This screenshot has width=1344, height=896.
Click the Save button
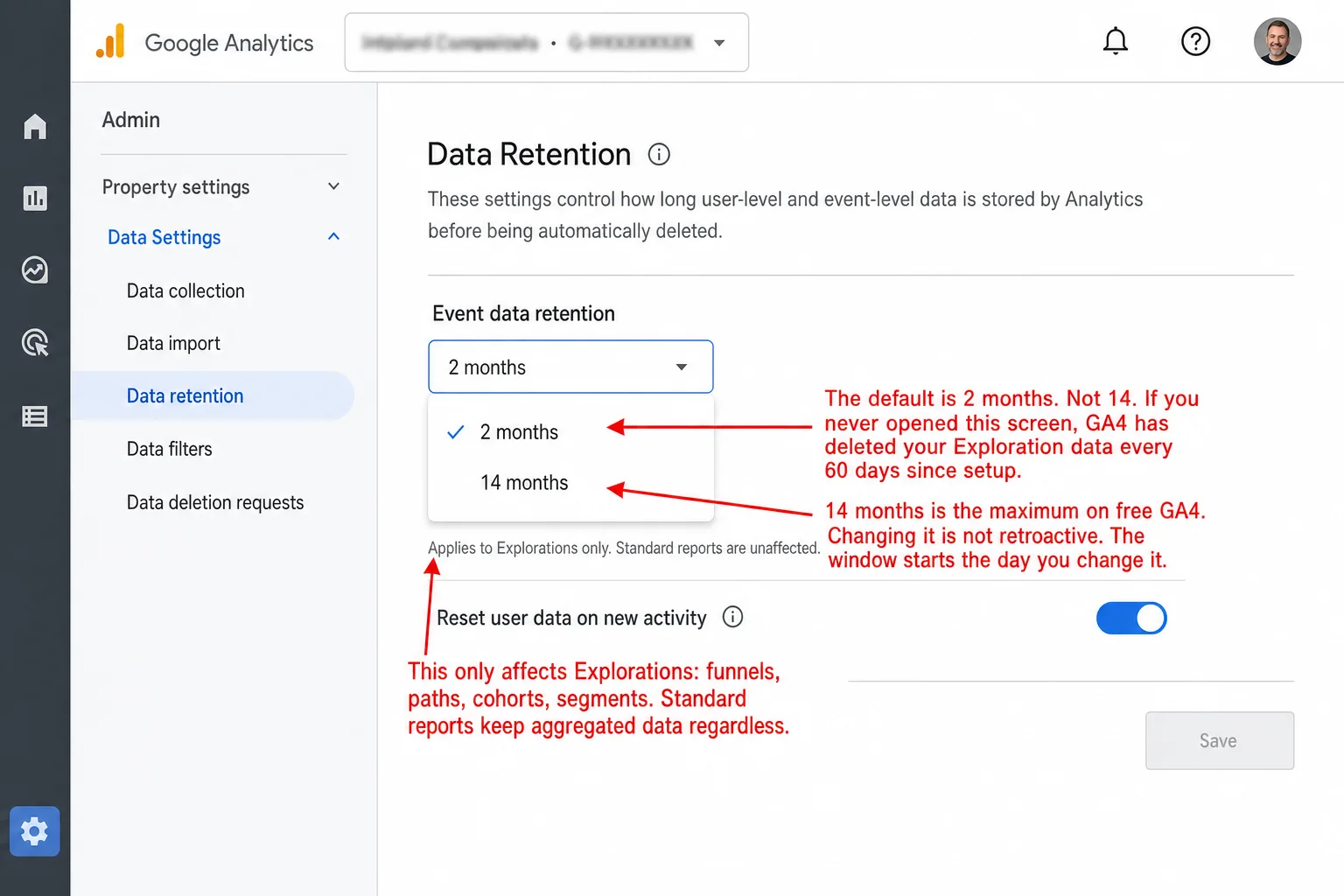click(x=1220, y=740)
